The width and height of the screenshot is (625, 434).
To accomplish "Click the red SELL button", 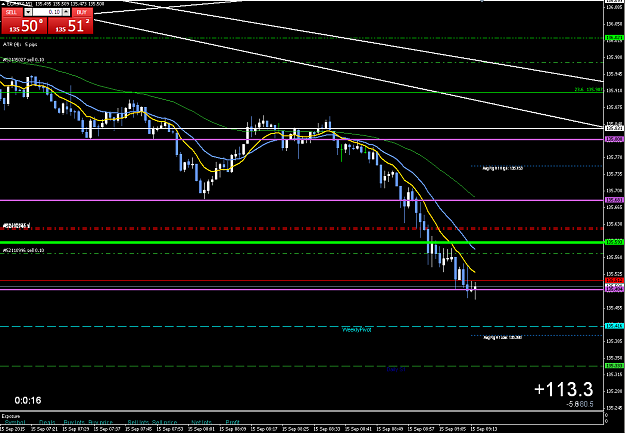I will click(12, 12).
